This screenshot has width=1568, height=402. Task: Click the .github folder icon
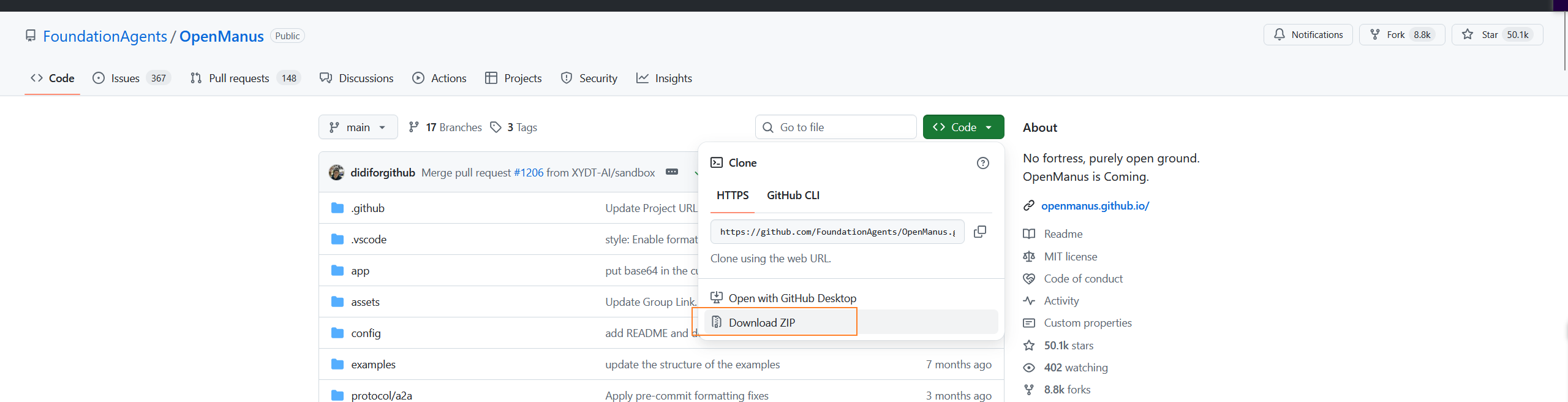[337, 208]
